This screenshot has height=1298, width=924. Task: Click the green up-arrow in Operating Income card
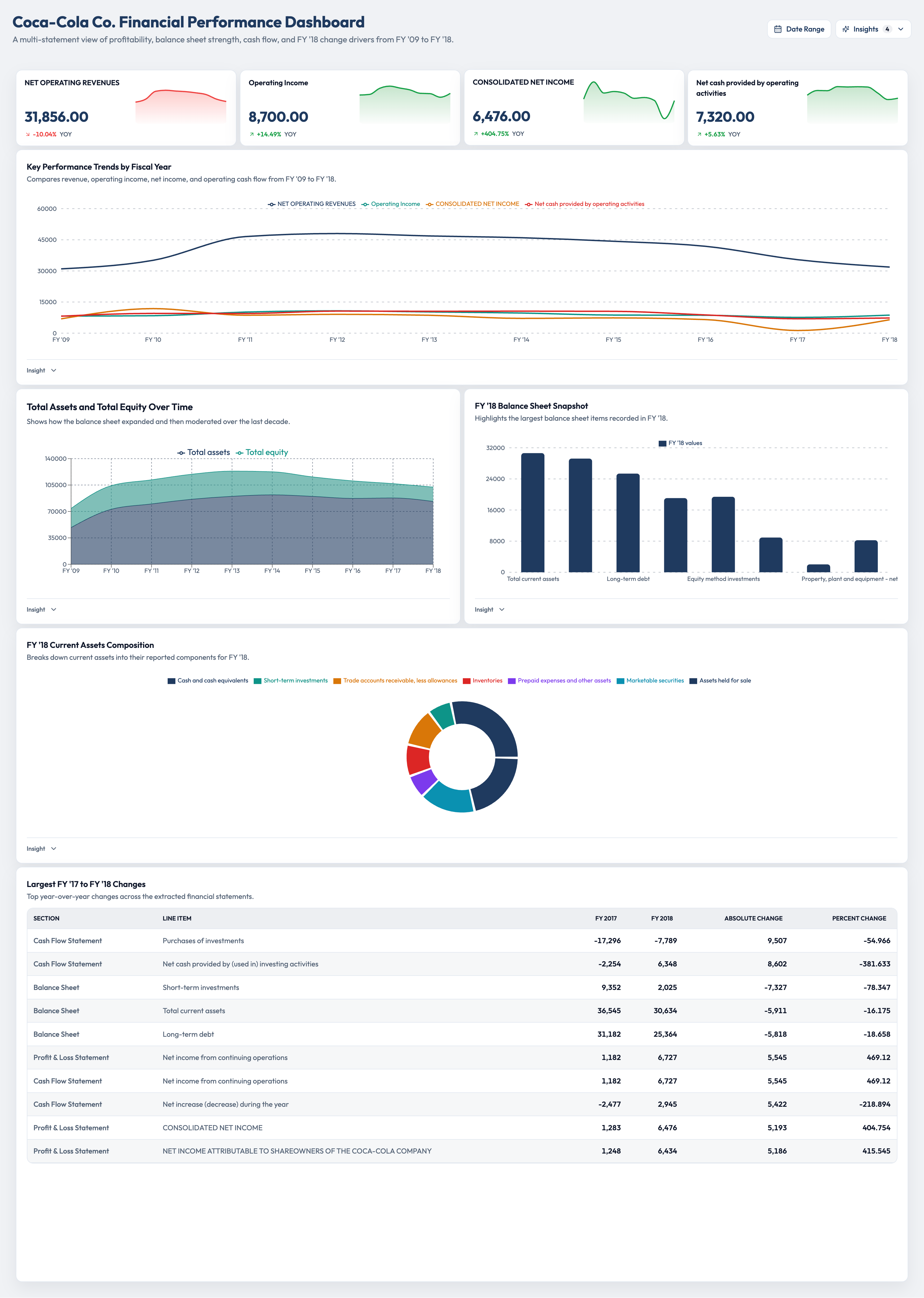click(251, 134)
